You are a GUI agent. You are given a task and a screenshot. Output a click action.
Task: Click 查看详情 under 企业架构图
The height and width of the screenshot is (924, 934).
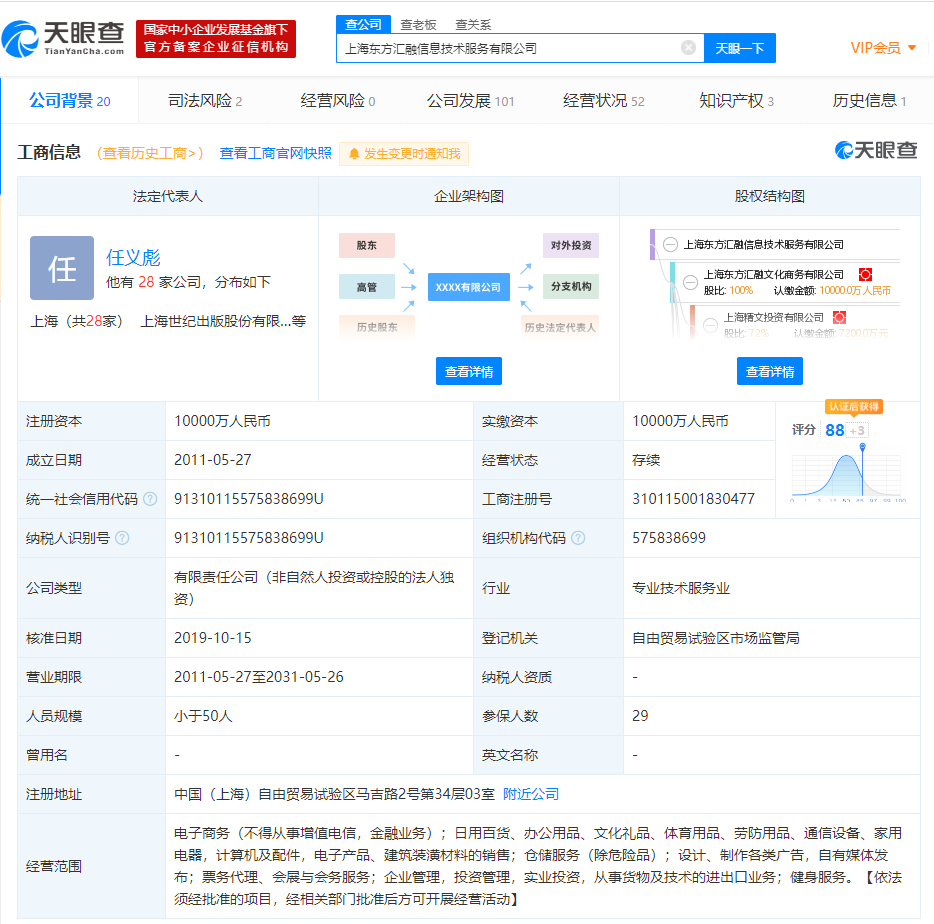[469, 371]
